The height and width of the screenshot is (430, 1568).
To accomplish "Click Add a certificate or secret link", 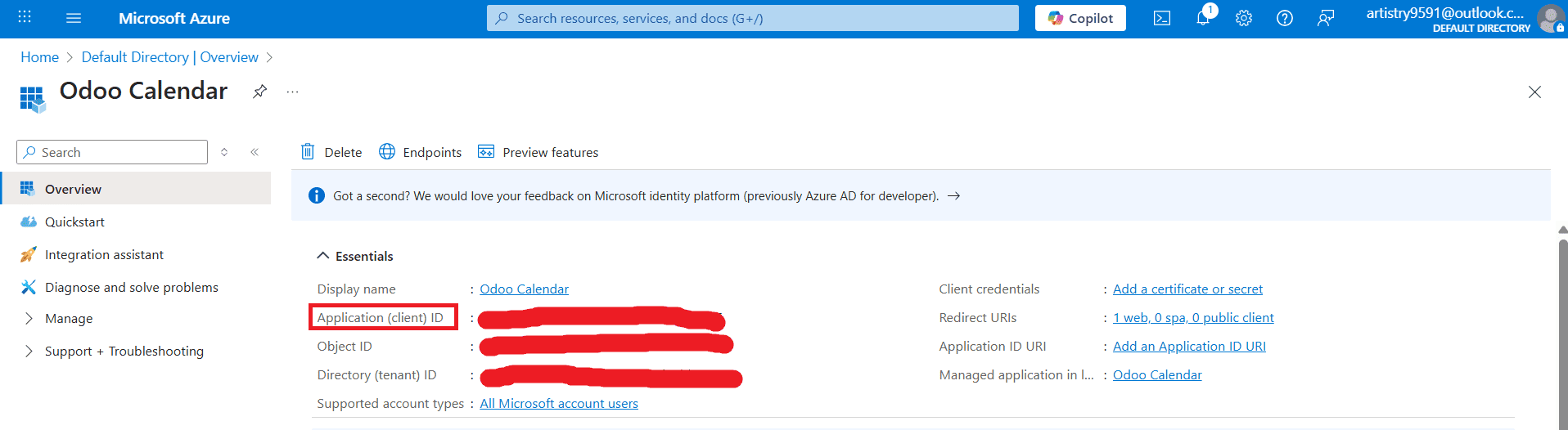I will tap(1187, 289).
